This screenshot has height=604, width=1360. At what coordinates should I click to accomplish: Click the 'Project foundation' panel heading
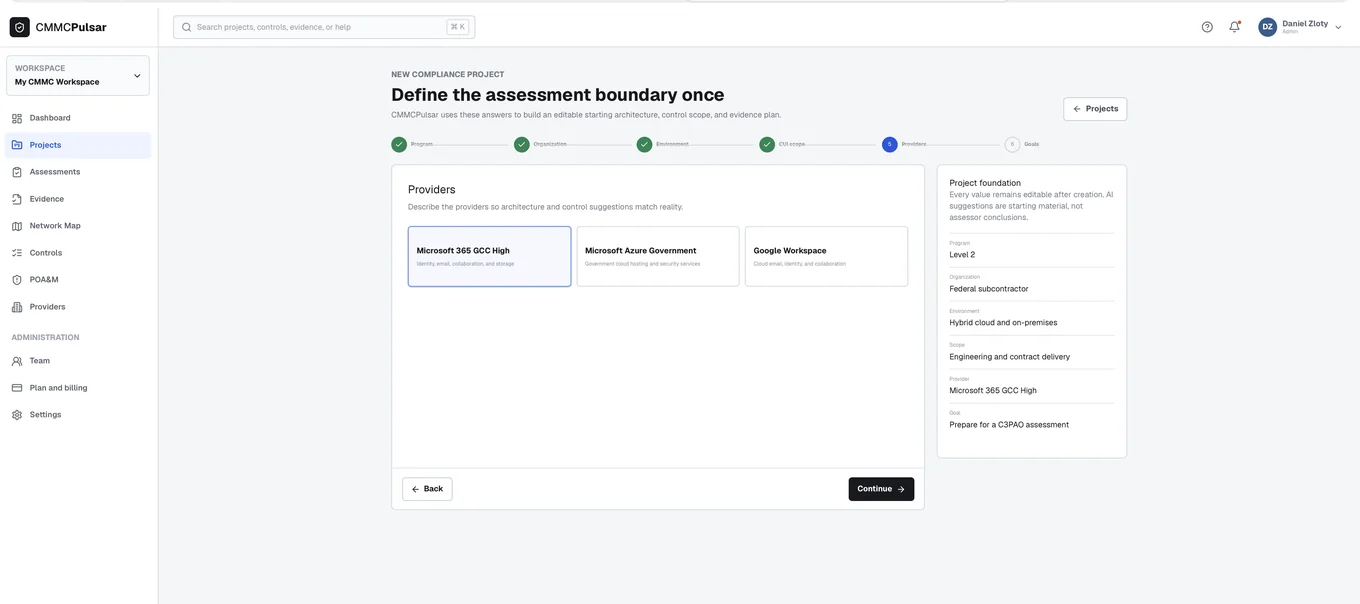coord(985,183)
